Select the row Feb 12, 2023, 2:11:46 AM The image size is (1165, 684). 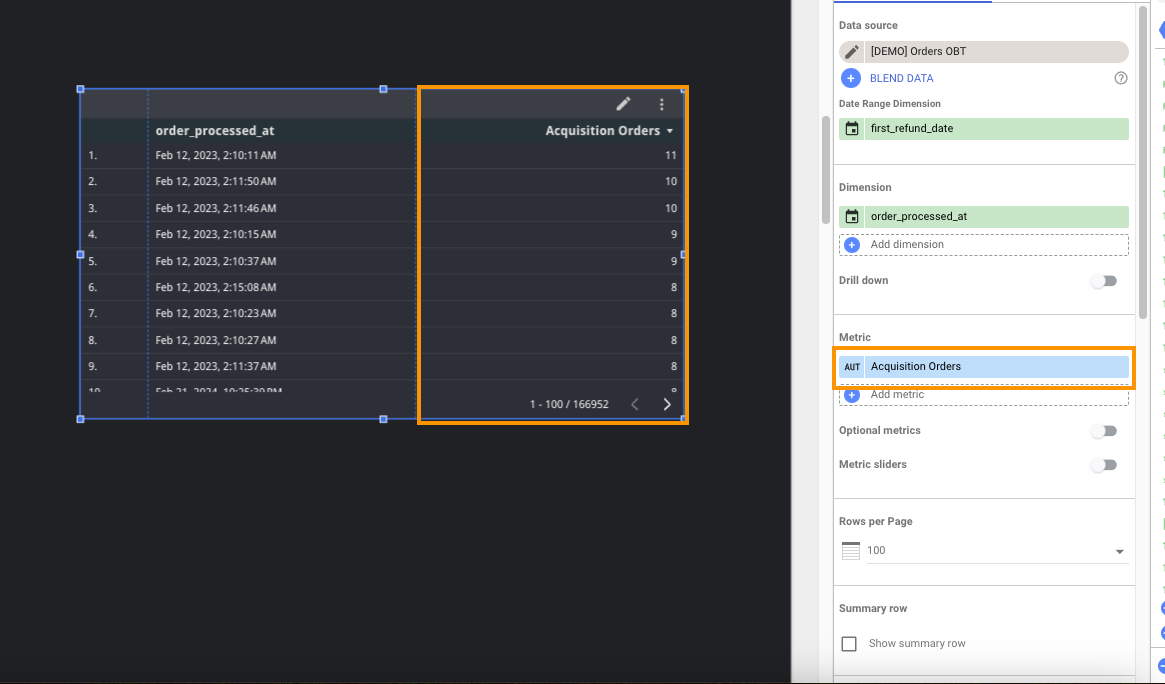click(x=382, y=208)
